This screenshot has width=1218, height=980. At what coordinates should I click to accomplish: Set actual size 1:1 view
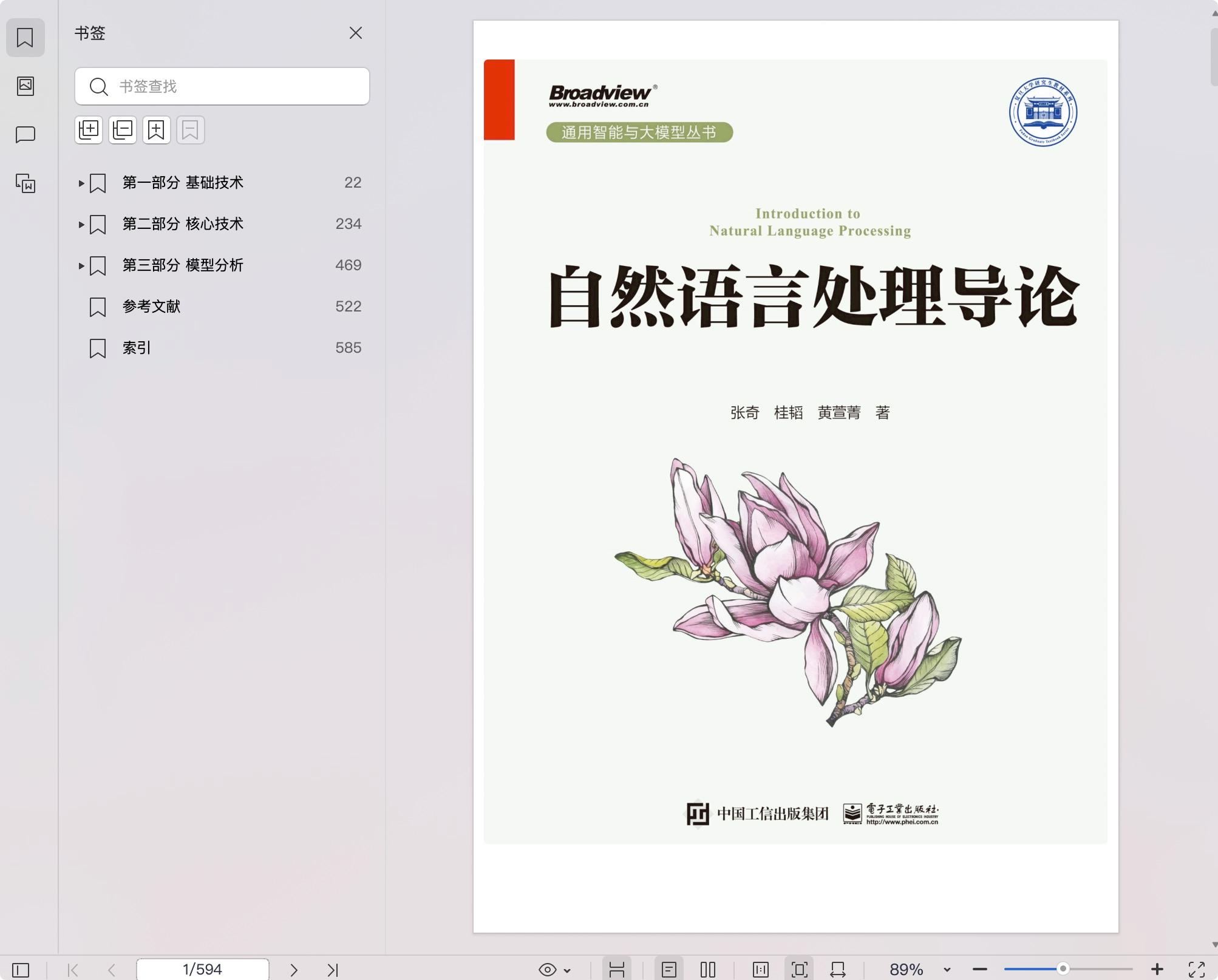[761, 970]
